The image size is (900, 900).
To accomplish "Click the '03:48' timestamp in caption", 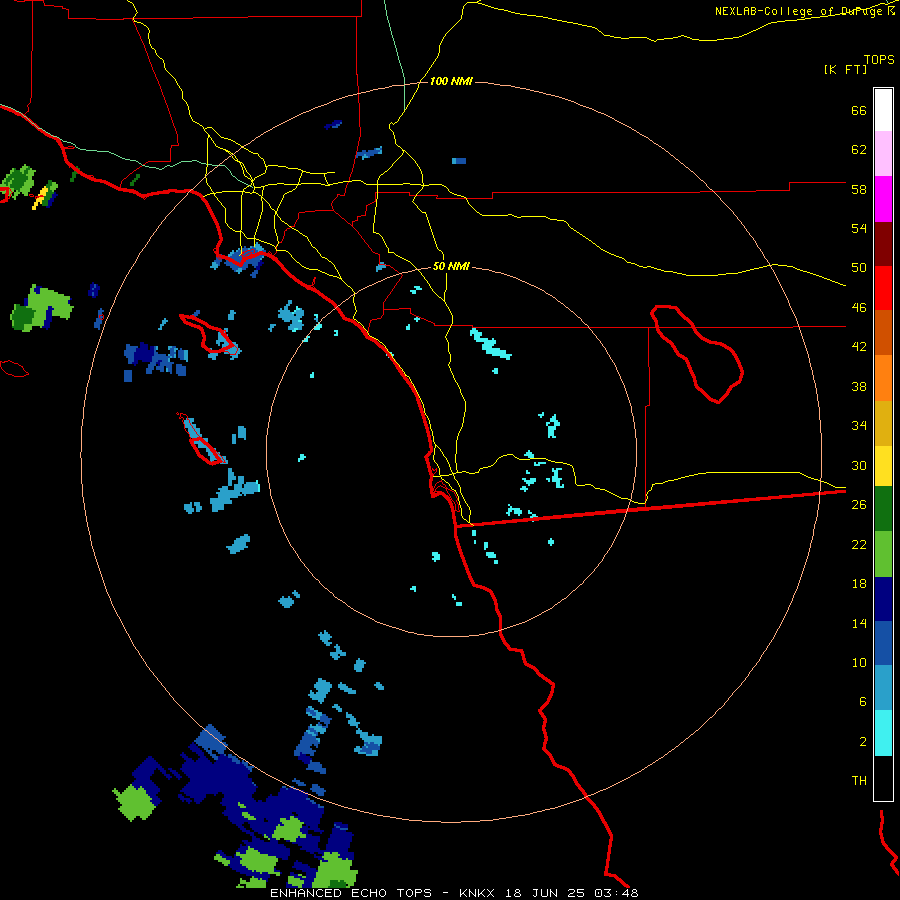I will 616,893.
